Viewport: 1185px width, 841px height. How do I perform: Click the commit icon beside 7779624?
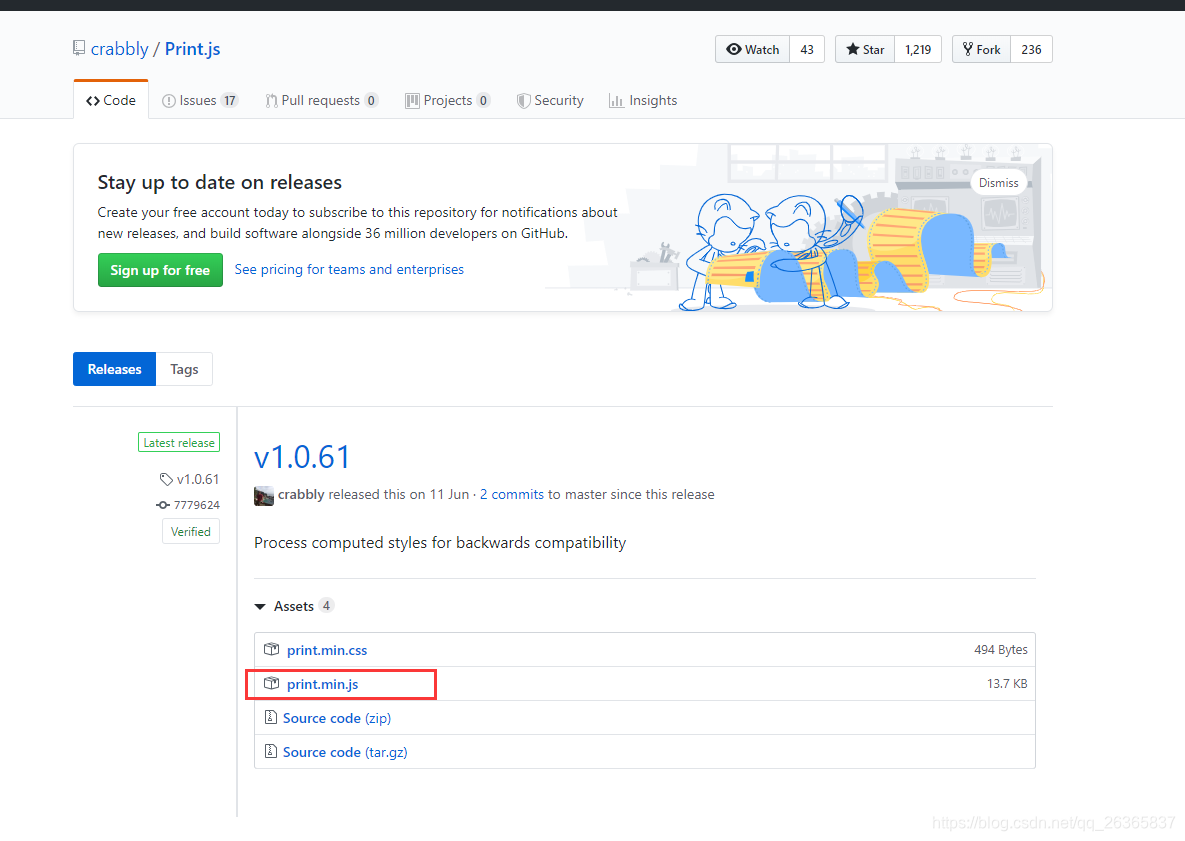tap(162, 505)
